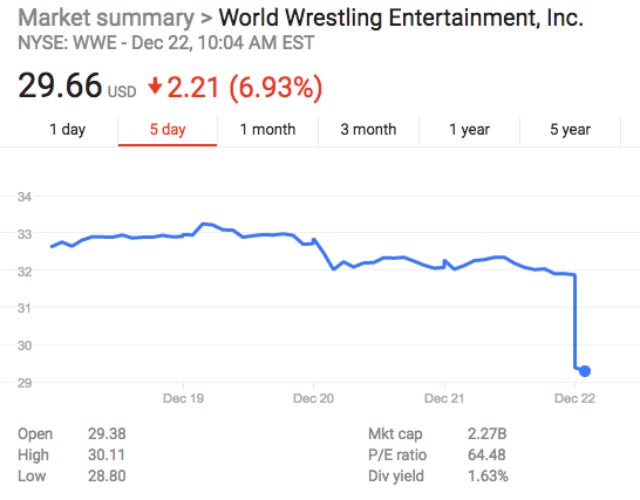Select the 5 year tab

tap(569, 129)
